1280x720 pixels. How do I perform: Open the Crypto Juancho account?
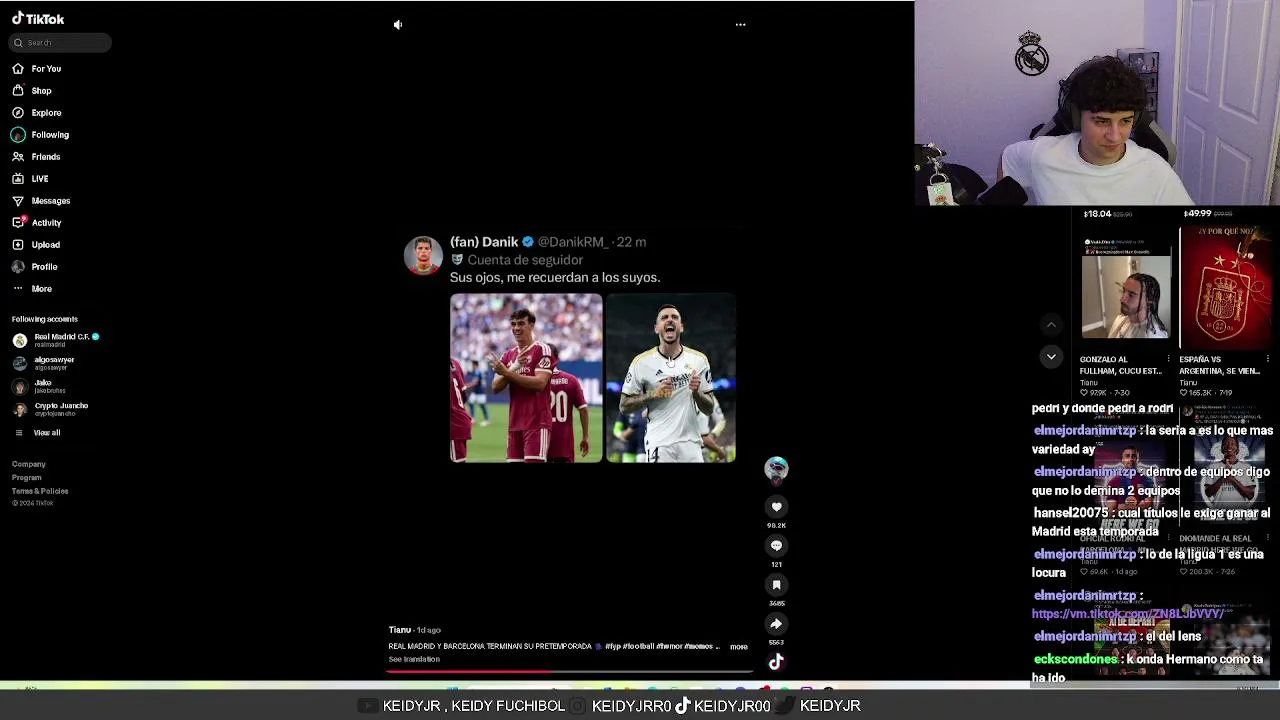tap(50, 409)
